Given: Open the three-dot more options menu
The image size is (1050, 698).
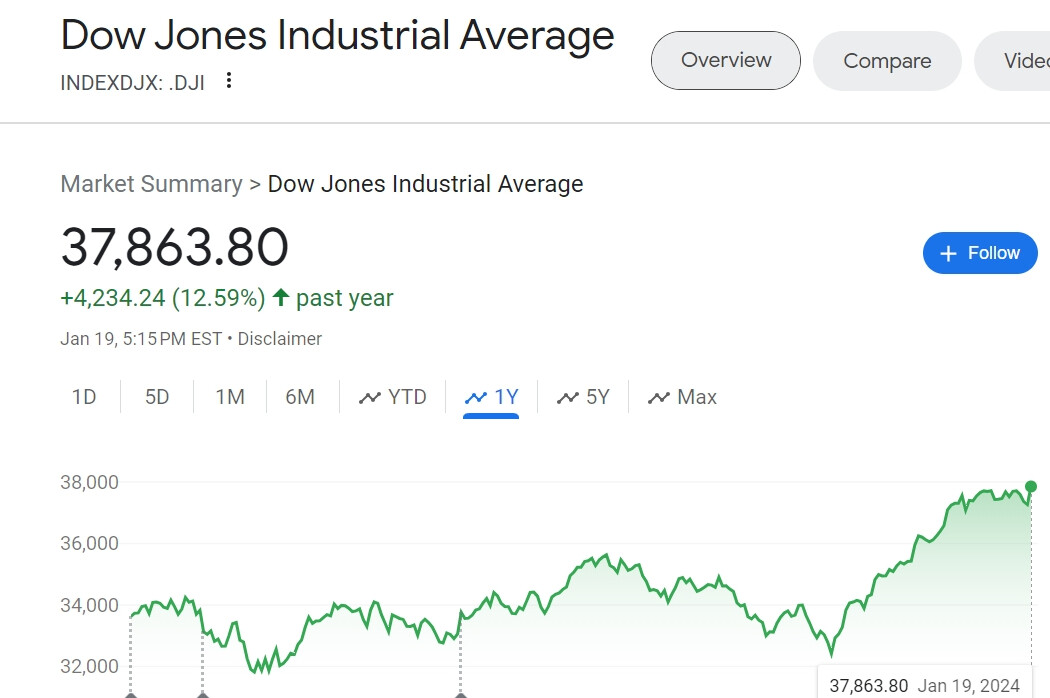Looking at the screenshot, I should (229, 81).
